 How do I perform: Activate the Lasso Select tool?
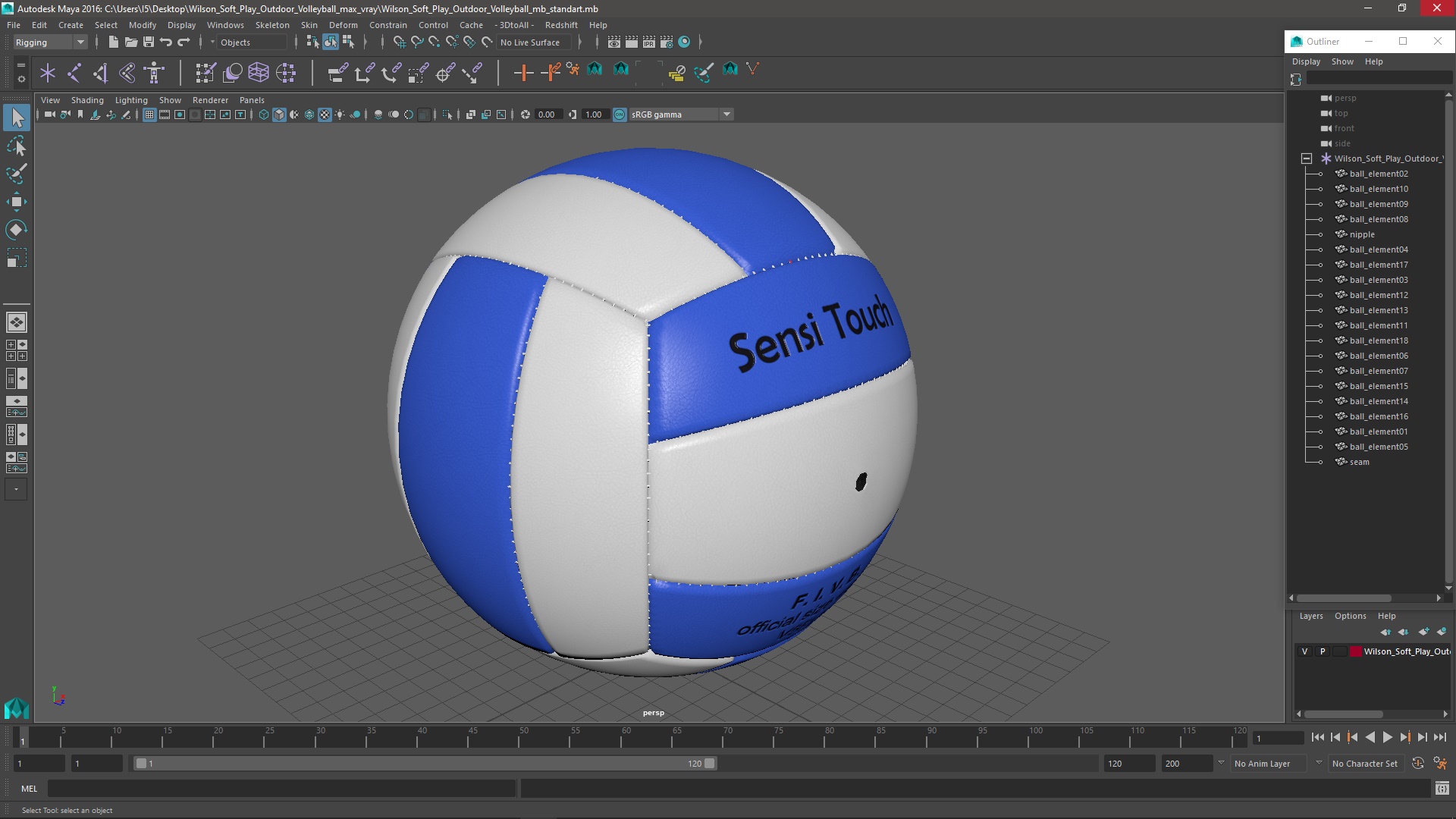(17, 146)
